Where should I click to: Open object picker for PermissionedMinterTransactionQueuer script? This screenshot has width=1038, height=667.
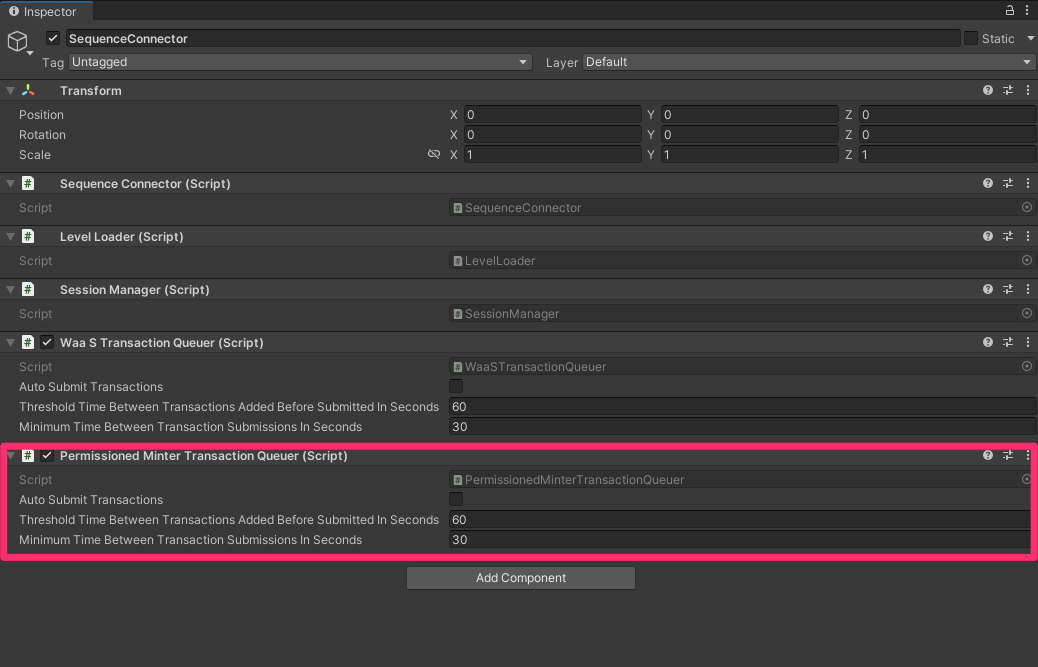click(x=1026, y=479)
